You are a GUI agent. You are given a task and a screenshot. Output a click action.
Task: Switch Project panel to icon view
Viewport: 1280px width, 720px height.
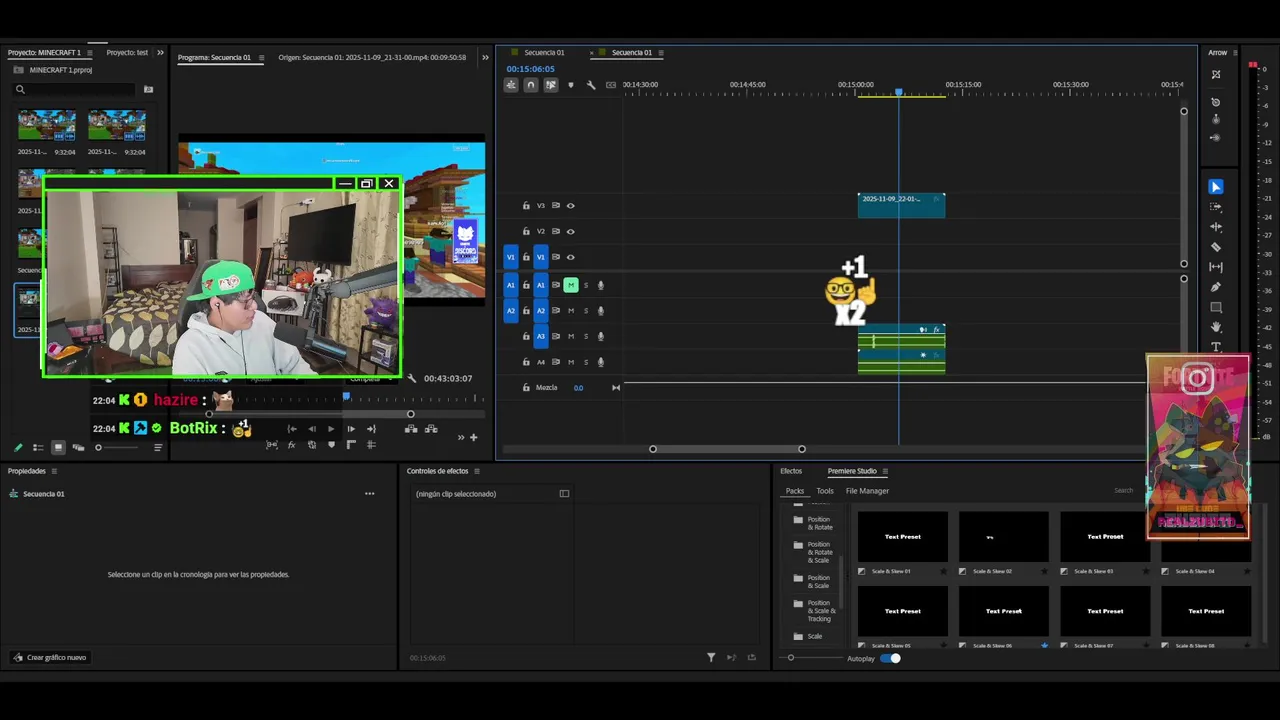[x=58, y=447]
